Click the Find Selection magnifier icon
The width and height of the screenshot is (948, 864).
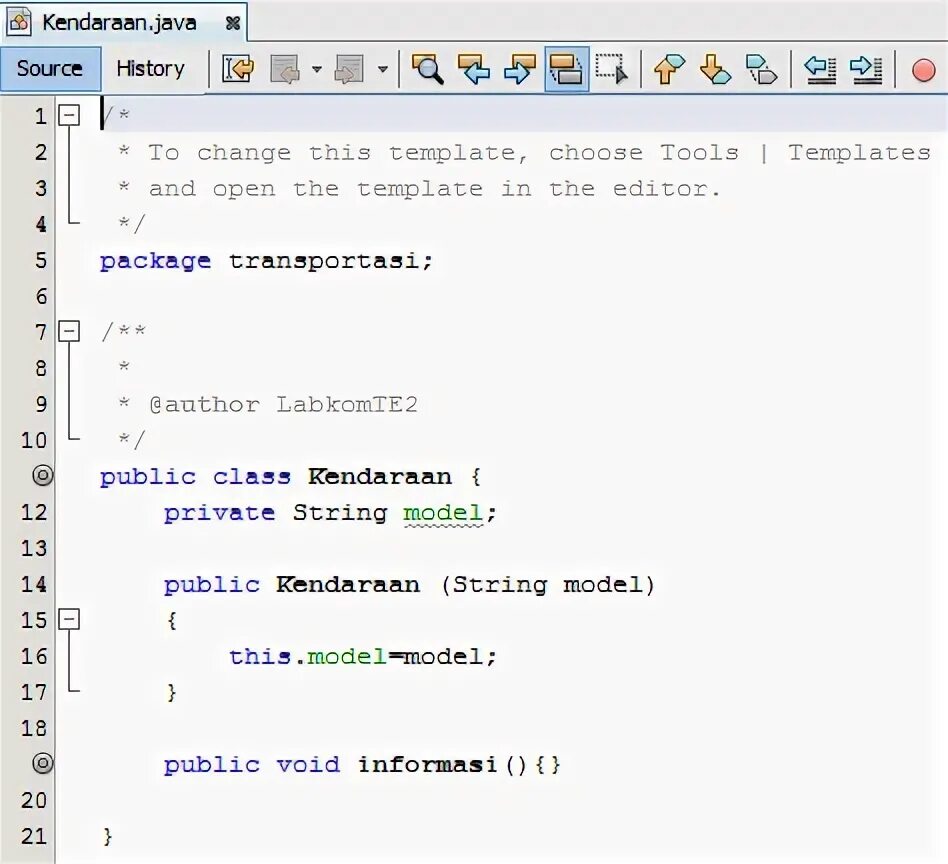click(427, 68)
